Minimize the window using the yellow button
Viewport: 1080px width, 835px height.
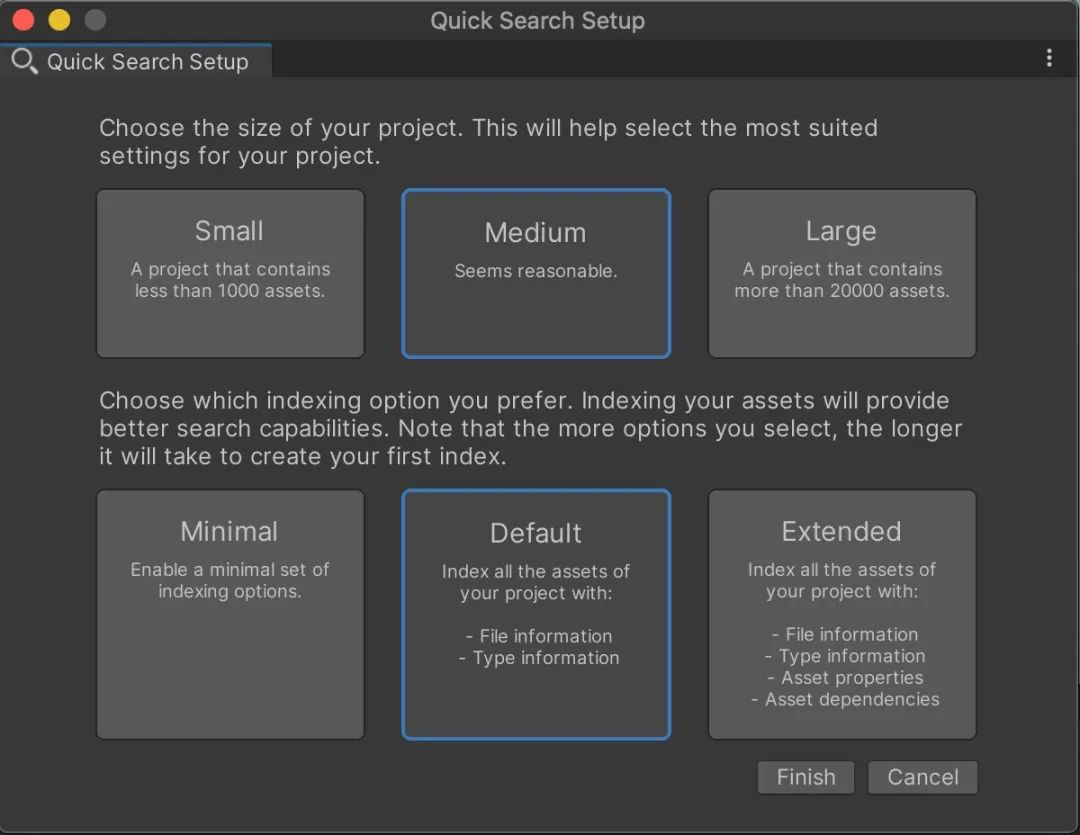pos(59,20)
